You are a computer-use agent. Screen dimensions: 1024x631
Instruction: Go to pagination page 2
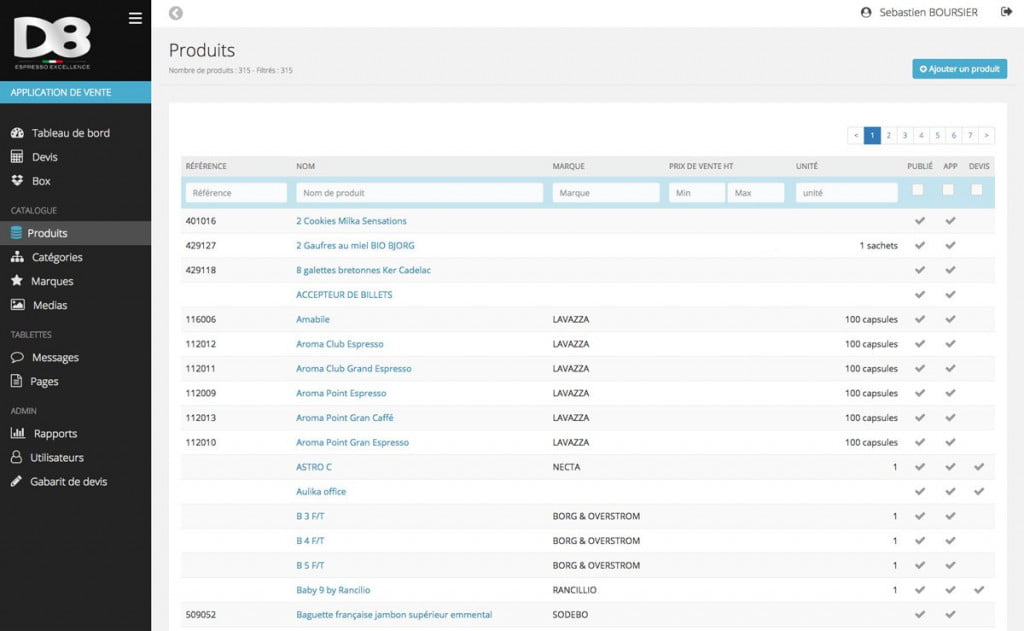click(x=888, y=135)
